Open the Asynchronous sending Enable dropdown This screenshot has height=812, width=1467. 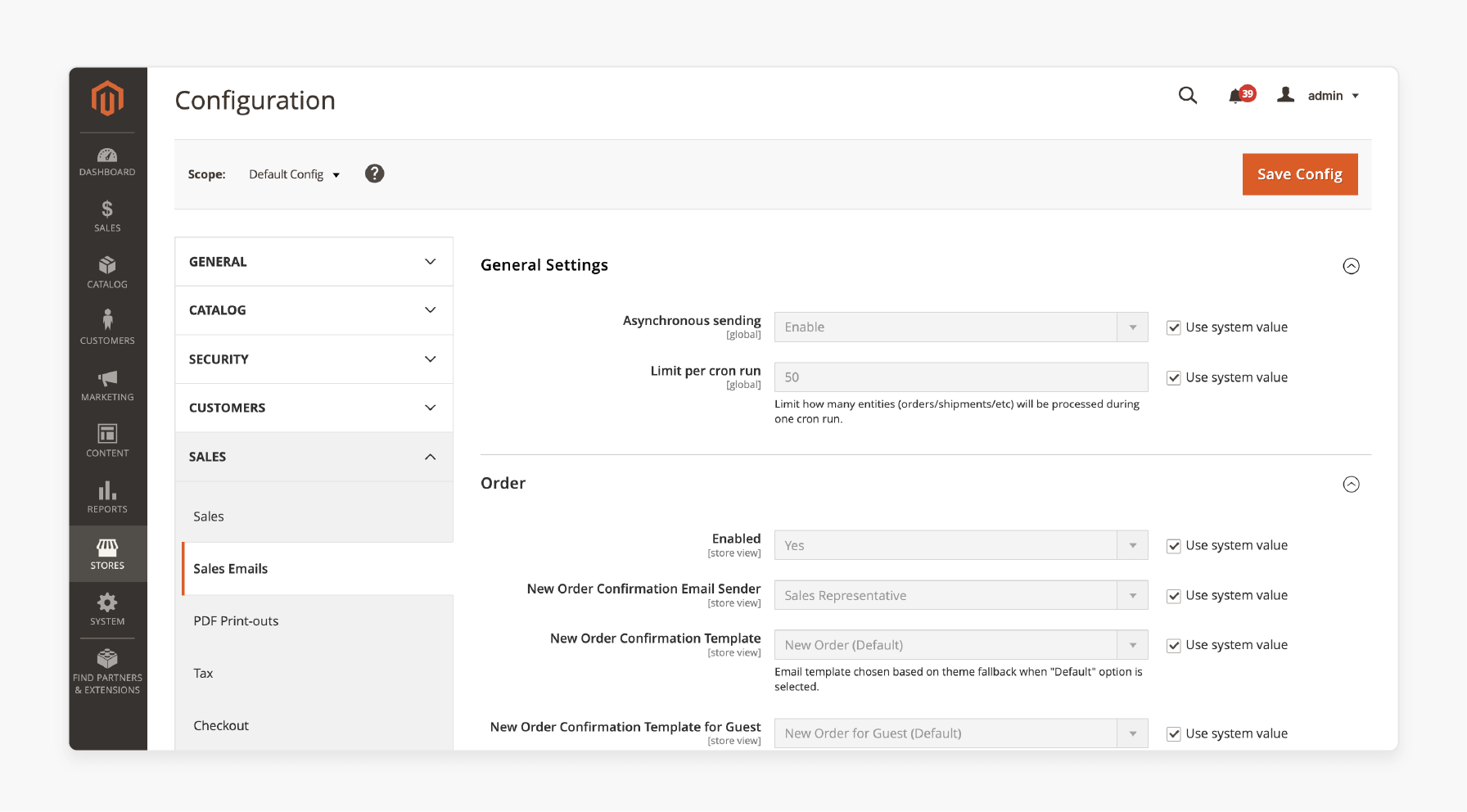961,327
